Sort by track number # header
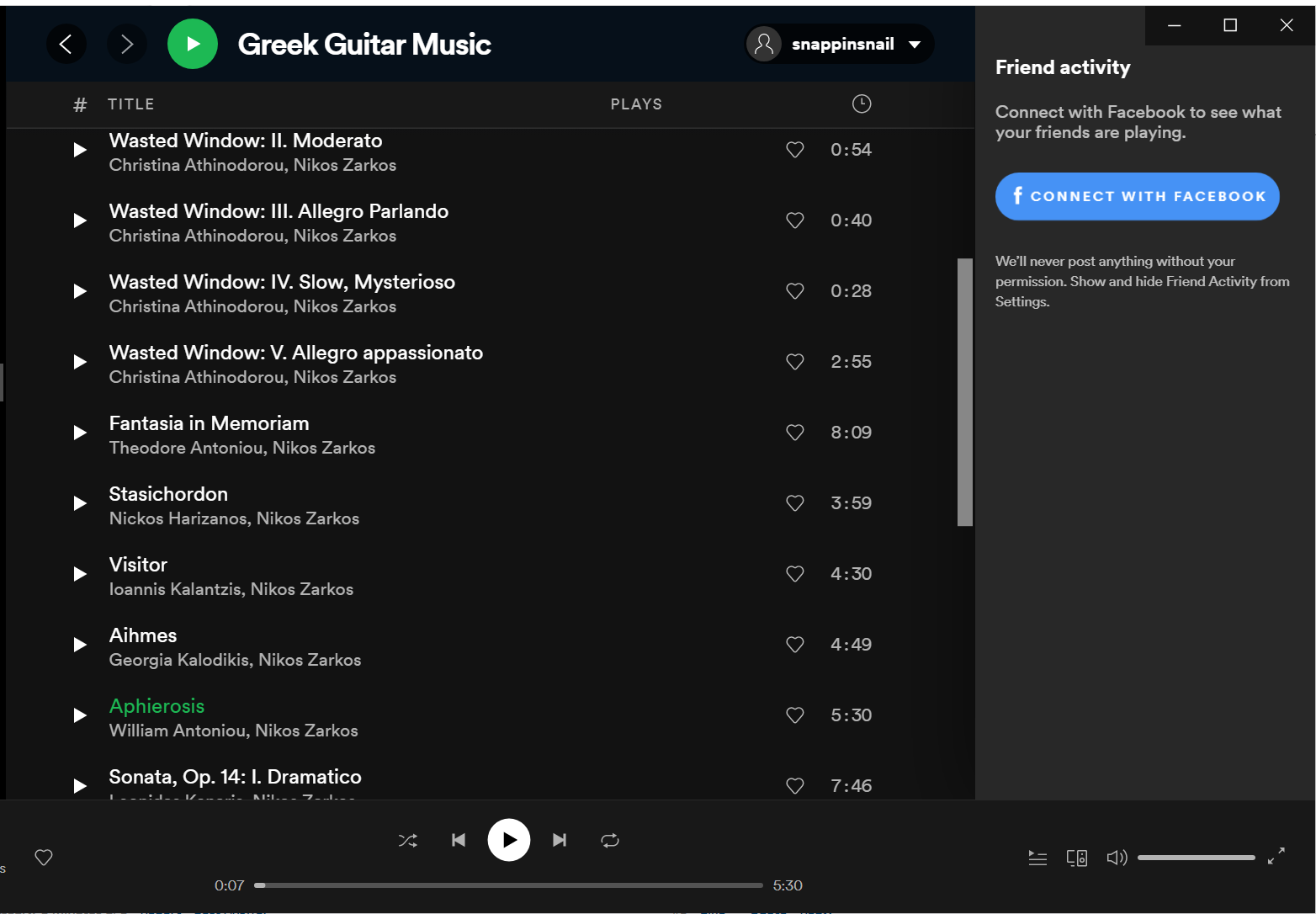Viewport: 1316px width, 914px height. (80, 104)
